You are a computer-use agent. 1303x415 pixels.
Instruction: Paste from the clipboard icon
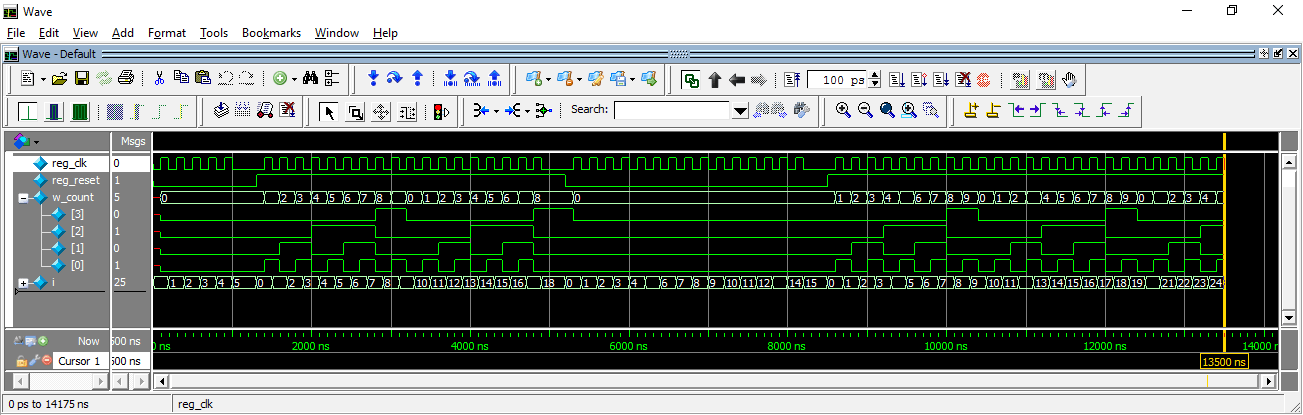pos(203,78)
